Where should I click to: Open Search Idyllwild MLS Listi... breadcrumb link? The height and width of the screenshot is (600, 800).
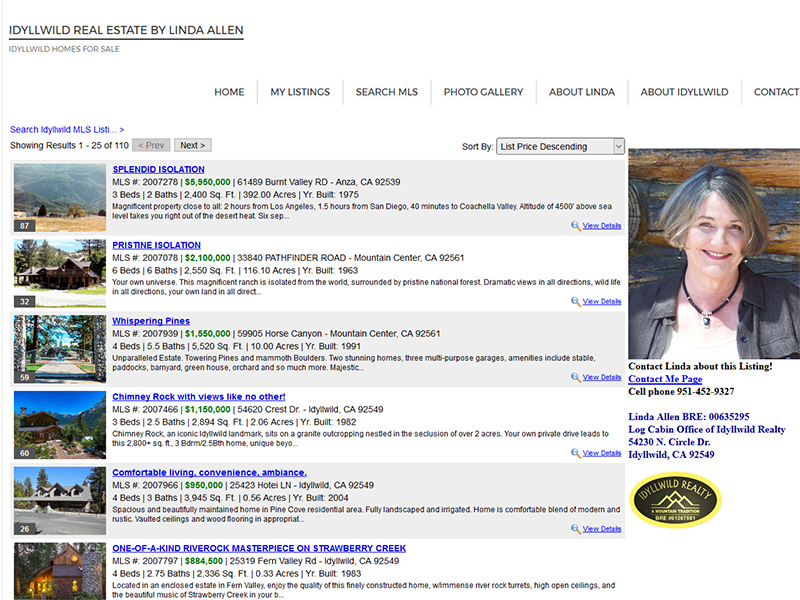pos(67,130)
